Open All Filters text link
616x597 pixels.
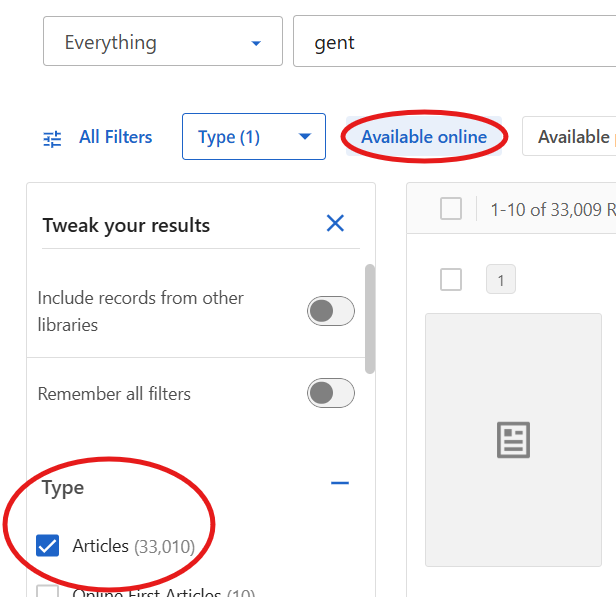116,137
